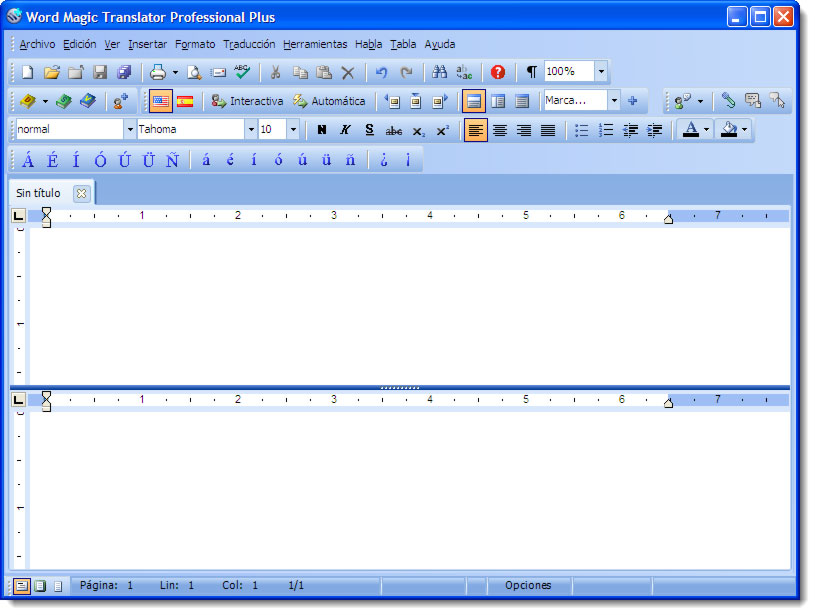Insert inverted question mark ¿
815x615 pixels.
(384, 160)
